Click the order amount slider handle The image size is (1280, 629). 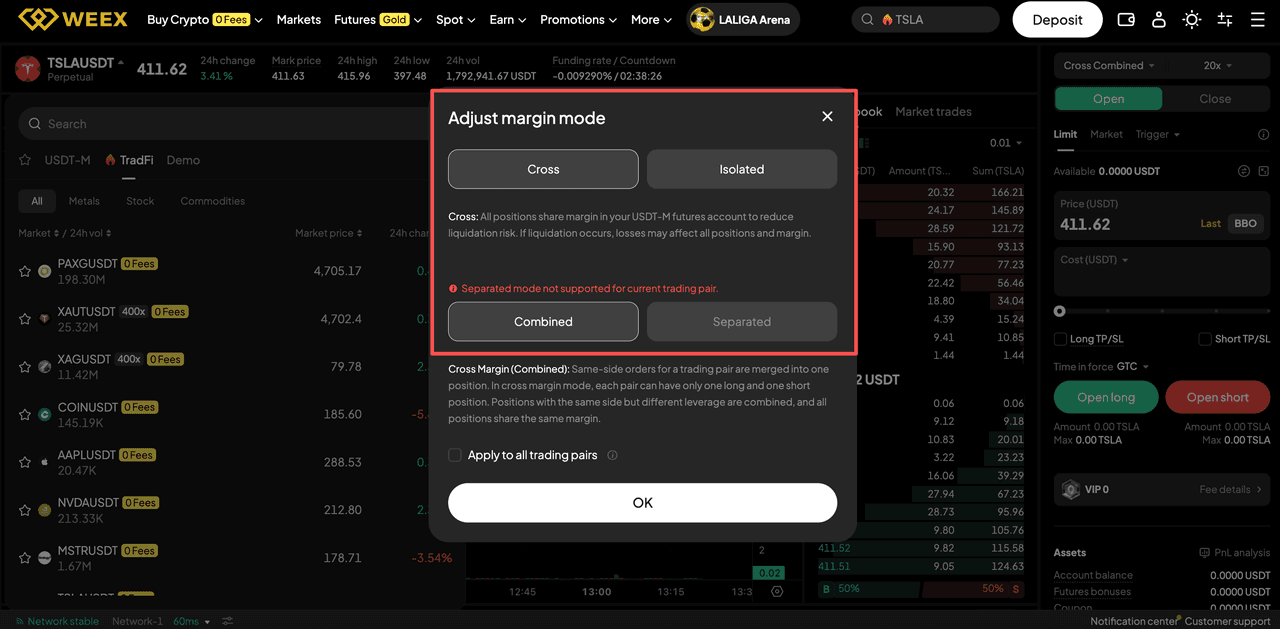coord(1060,311)
